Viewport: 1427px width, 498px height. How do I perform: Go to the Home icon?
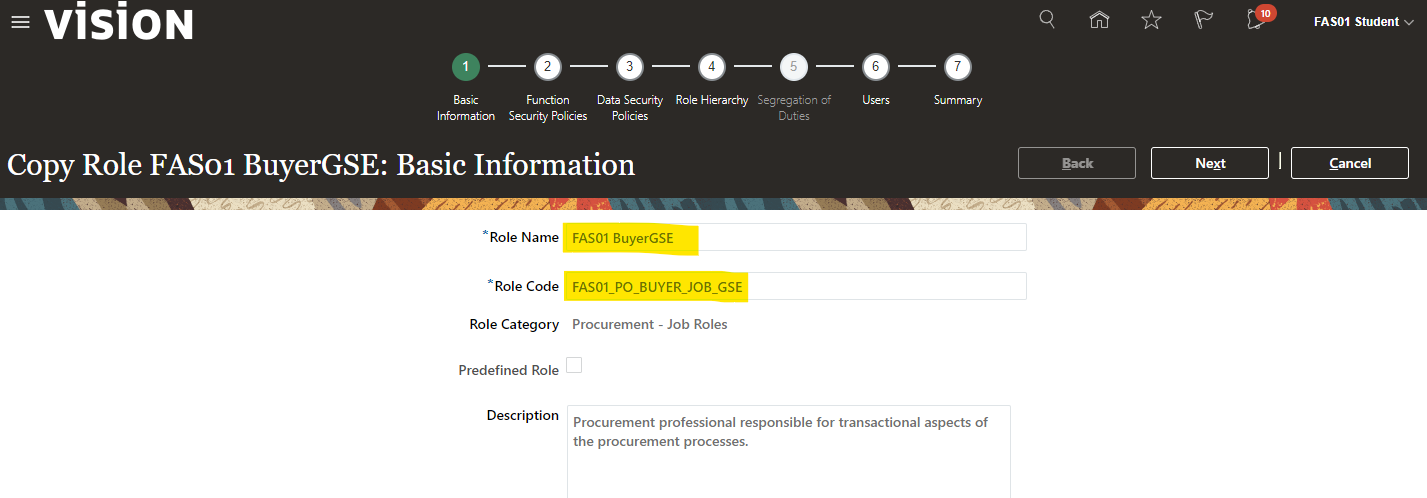pyautogui.click(x=1099, y=20)
